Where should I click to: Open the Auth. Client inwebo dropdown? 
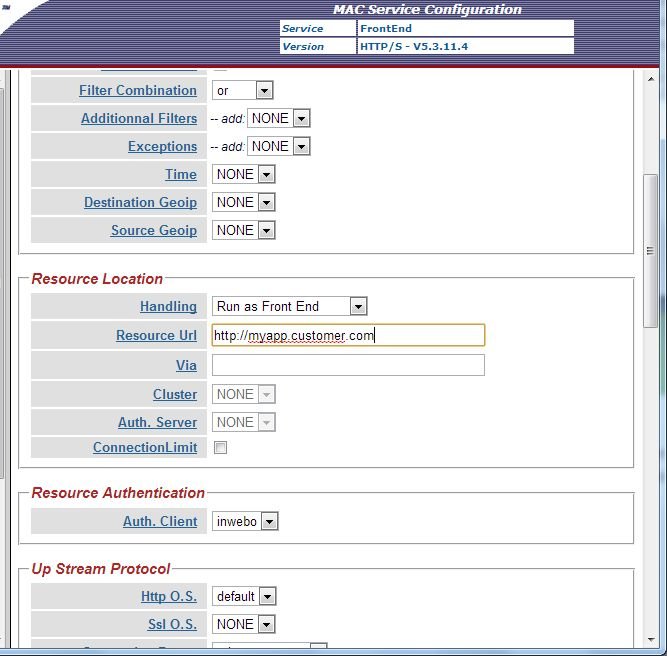tap(245, 521)
